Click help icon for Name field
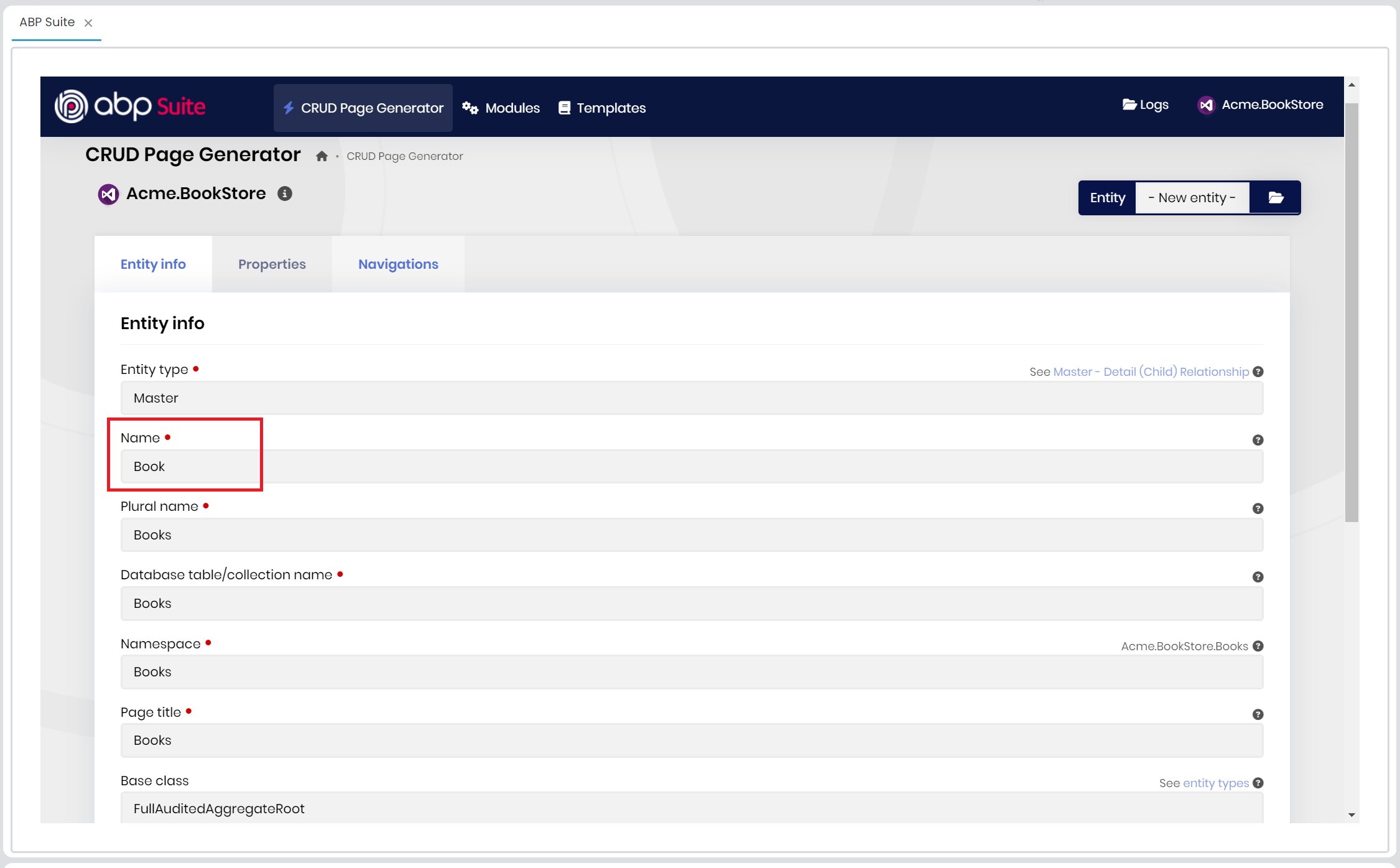 tap(1258, 440)
